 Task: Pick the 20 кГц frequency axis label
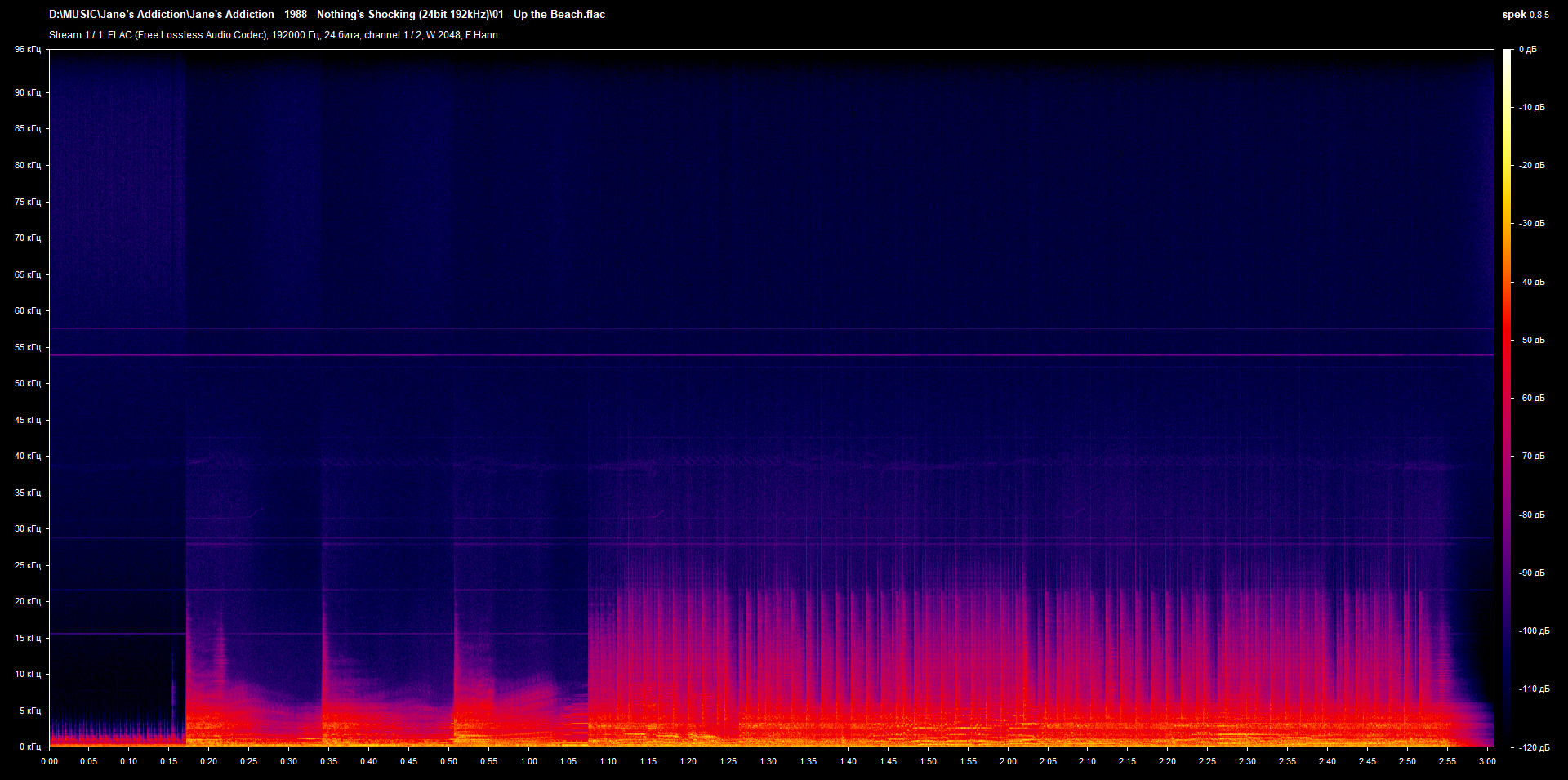click(27, 601)
